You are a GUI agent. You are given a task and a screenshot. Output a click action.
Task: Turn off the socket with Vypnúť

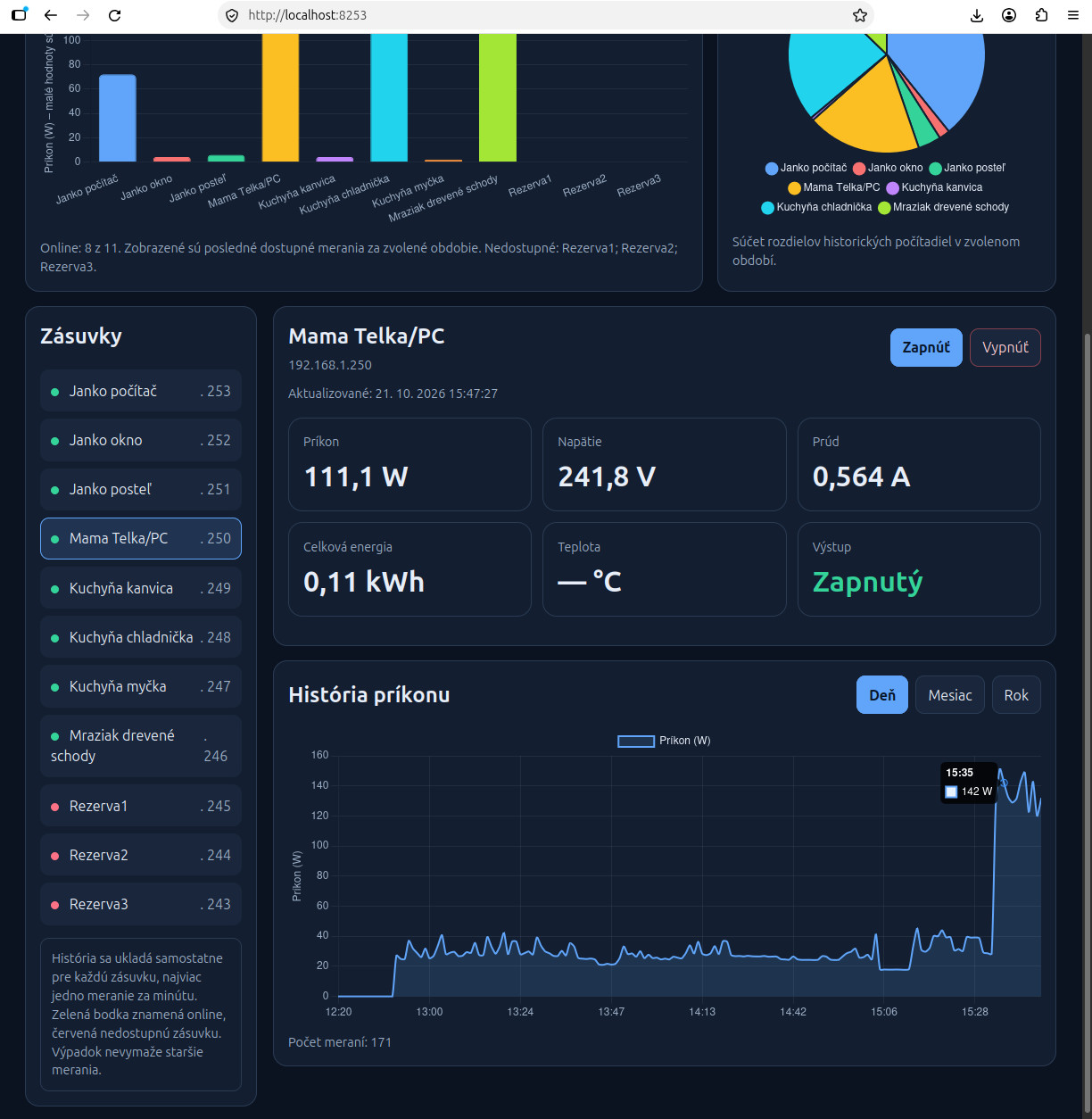click(x=1005, y=347)
